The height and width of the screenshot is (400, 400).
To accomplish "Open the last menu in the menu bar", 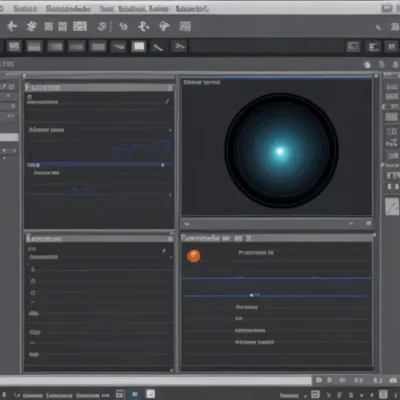I will pos(192,9).
